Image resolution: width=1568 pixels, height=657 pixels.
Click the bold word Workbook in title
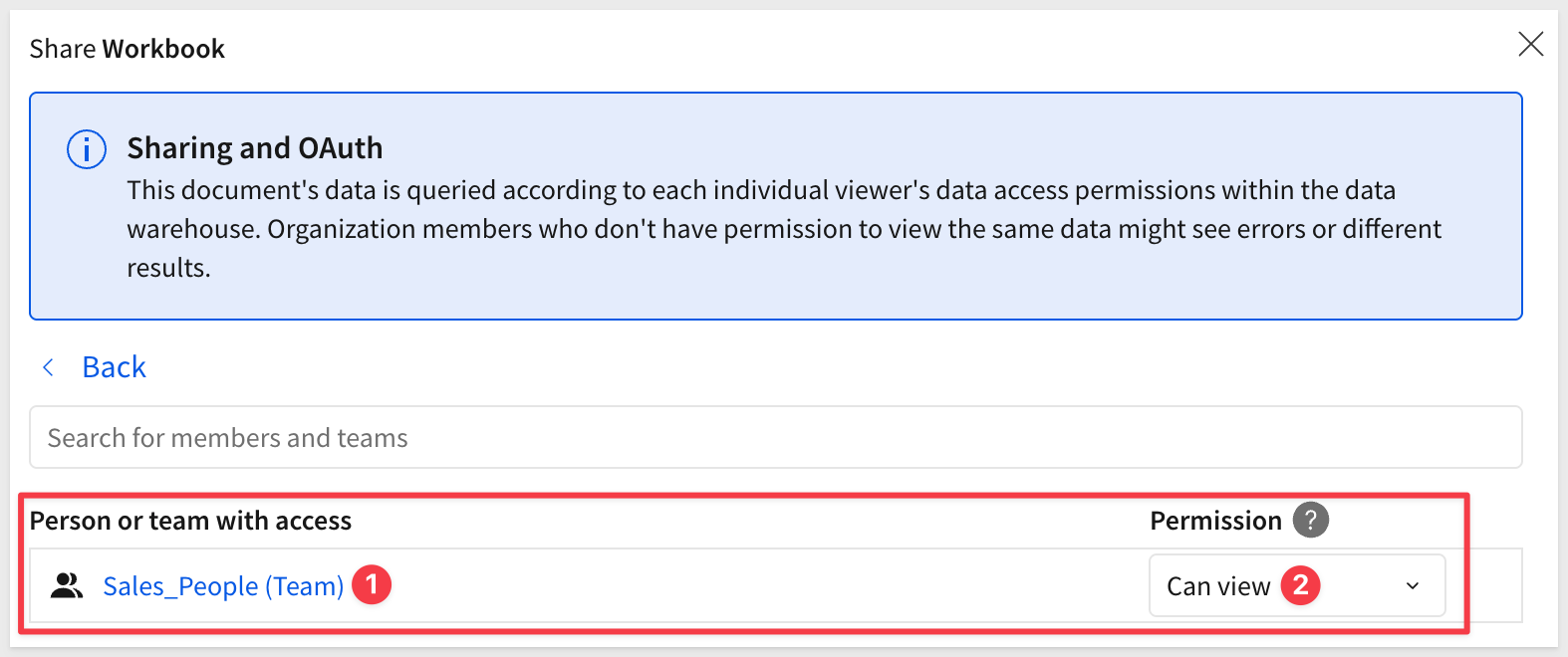click(x=163, y=49)
